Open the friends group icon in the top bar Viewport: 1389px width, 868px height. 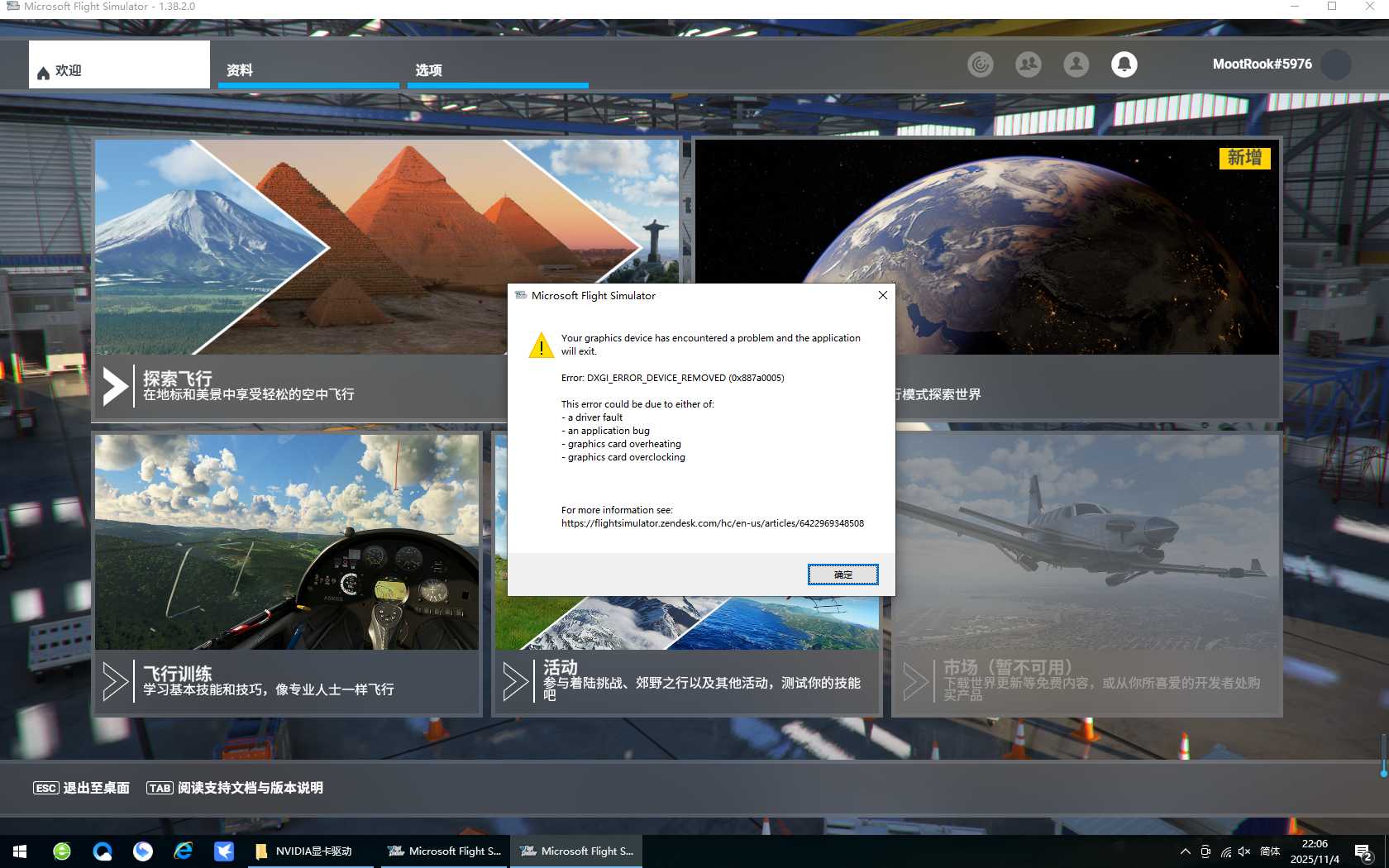coord(1028,64)
